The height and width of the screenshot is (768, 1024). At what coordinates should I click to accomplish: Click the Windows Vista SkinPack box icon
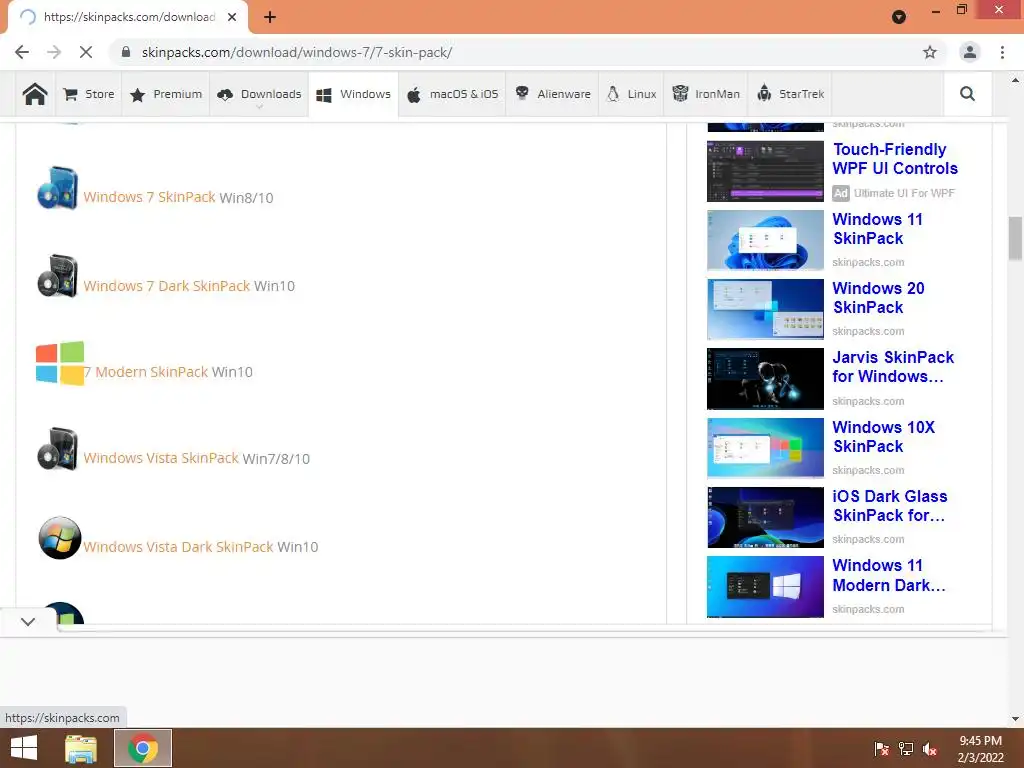pos(58,449)
